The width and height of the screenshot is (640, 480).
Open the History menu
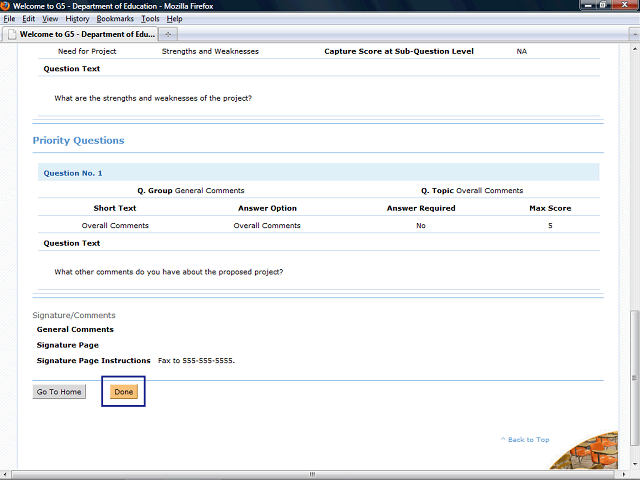pos(77,19)
